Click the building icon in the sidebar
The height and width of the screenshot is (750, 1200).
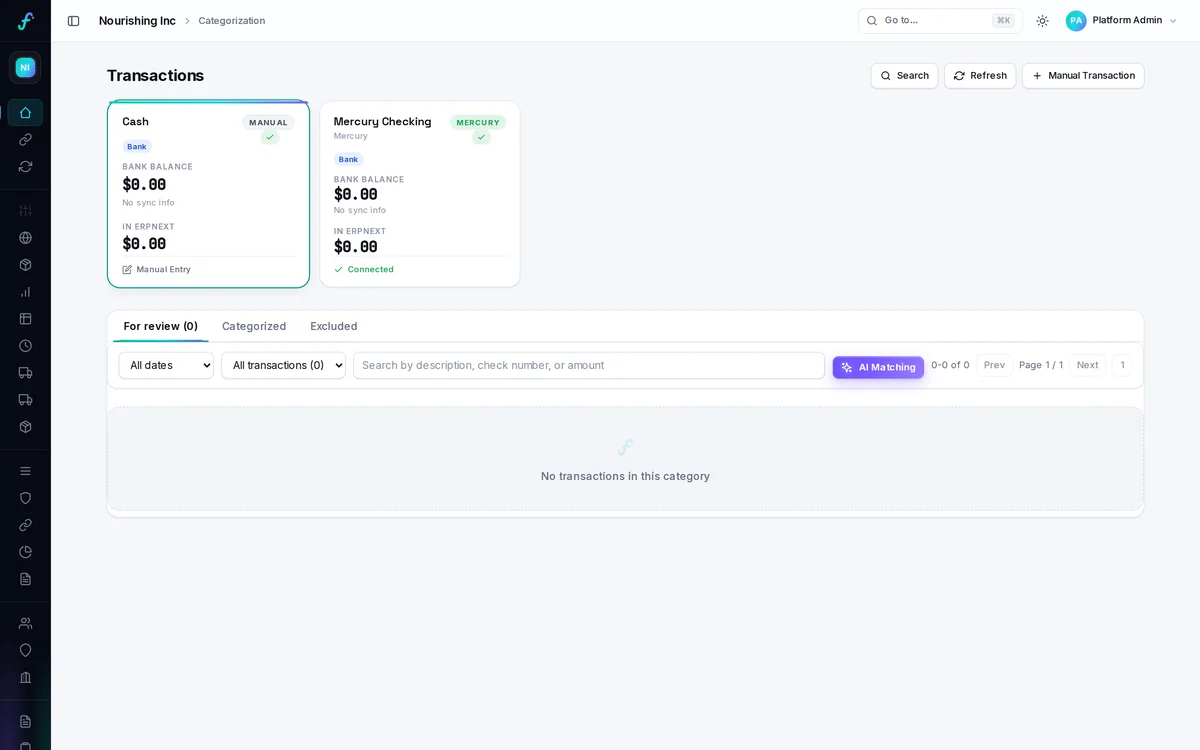pos(25,677)
